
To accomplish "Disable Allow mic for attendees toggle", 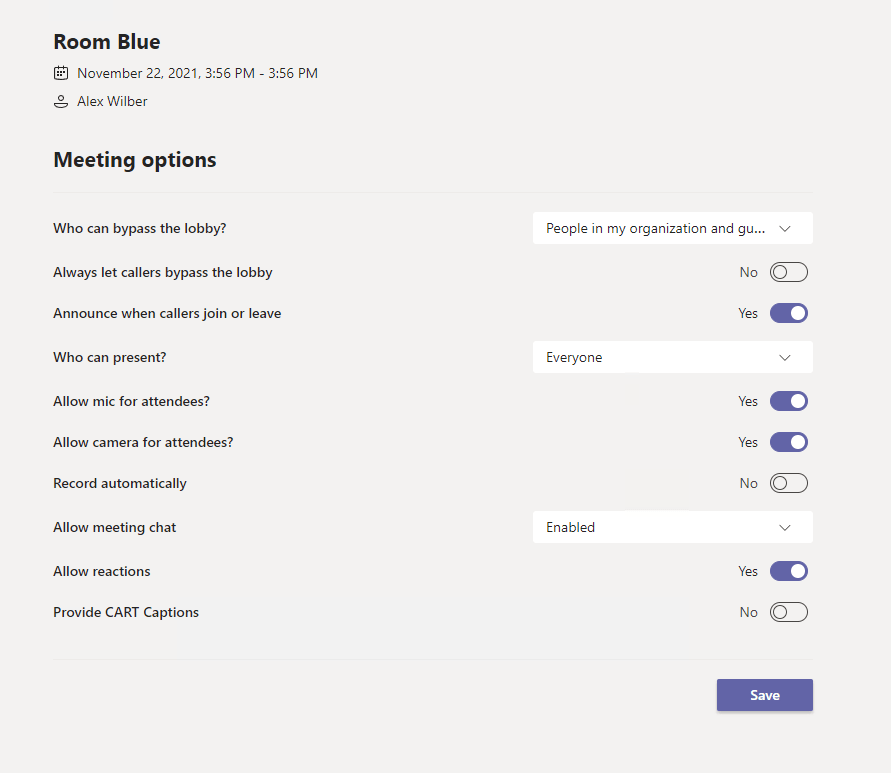I will pyautogui.click(x=788, y=402).
